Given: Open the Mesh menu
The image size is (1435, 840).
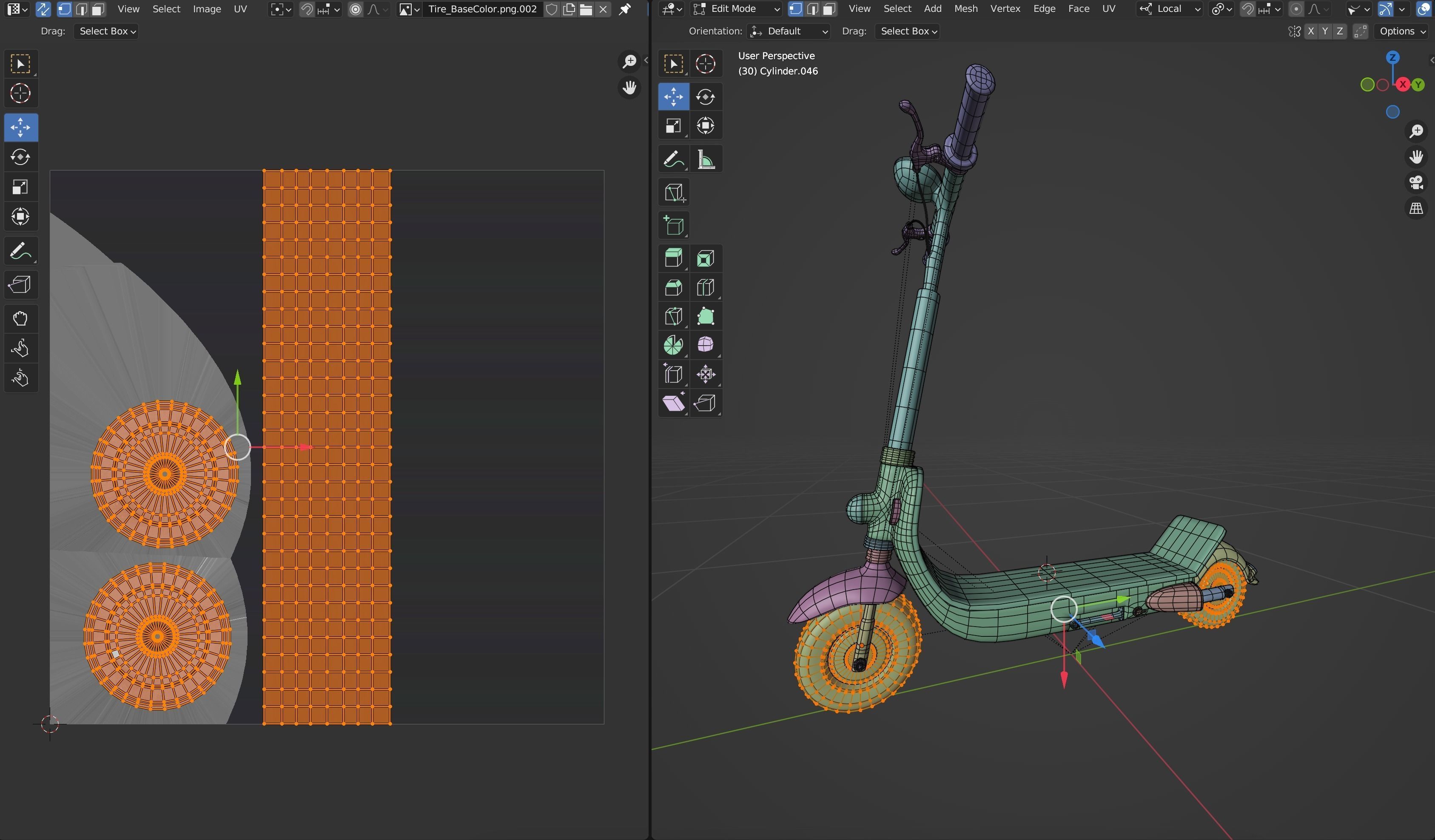Looking at the screenshot, I should [x=966, y=9].
